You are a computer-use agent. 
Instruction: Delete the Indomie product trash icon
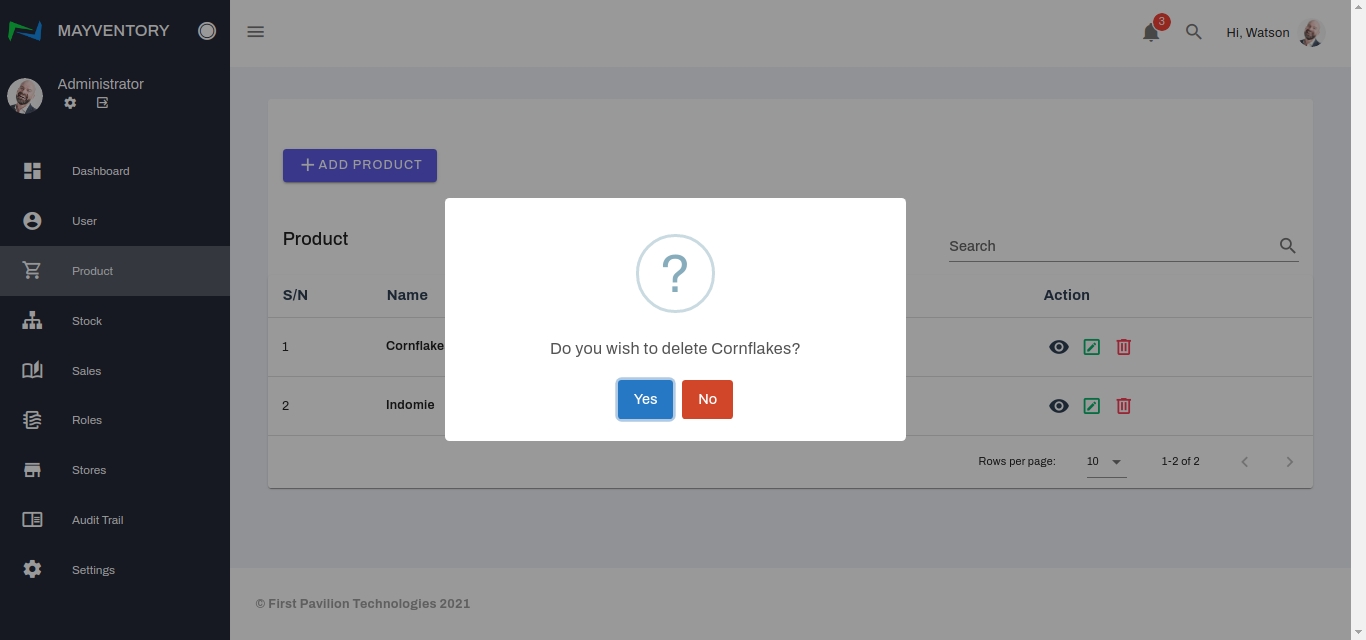1123,406
